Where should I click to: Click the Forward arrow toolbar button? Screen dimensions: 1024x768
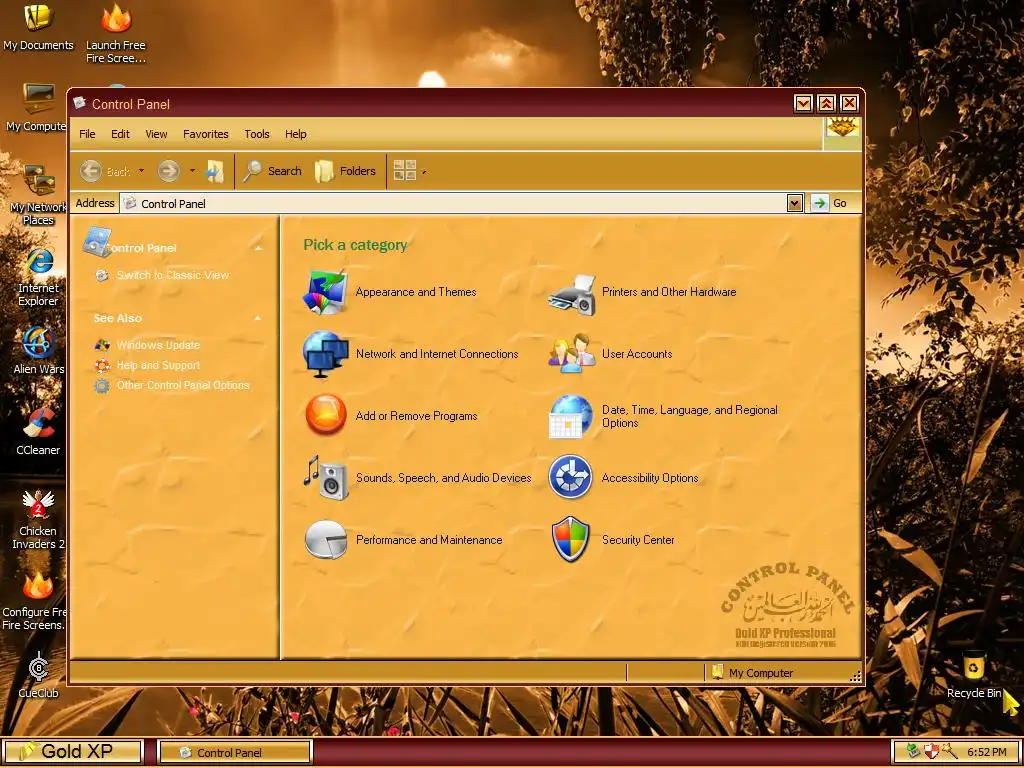click(x=168, y=171)
